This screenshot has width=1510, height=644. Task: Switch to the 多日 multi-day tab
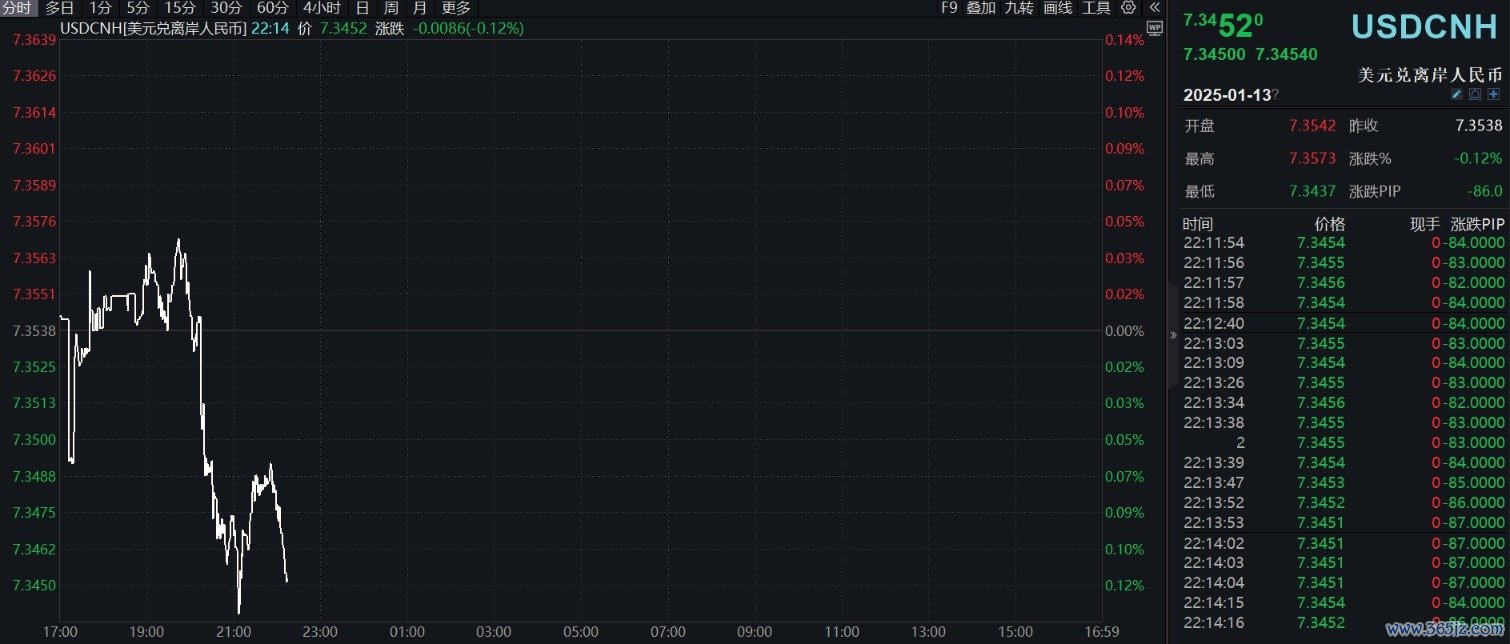(59, 8)
